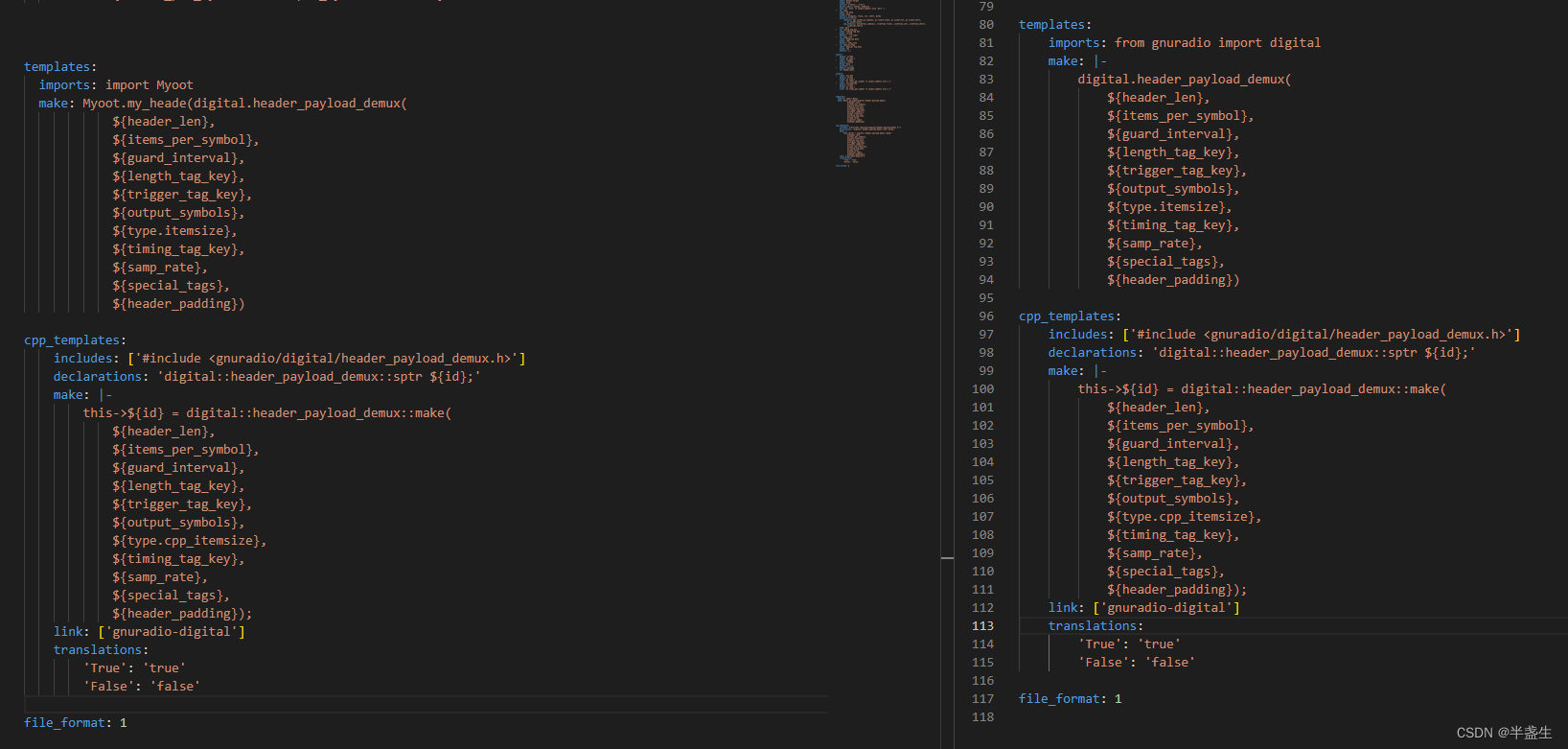Click "${output_symbols}," on line 106
Screen dimensions: 1568x749
1173,499
